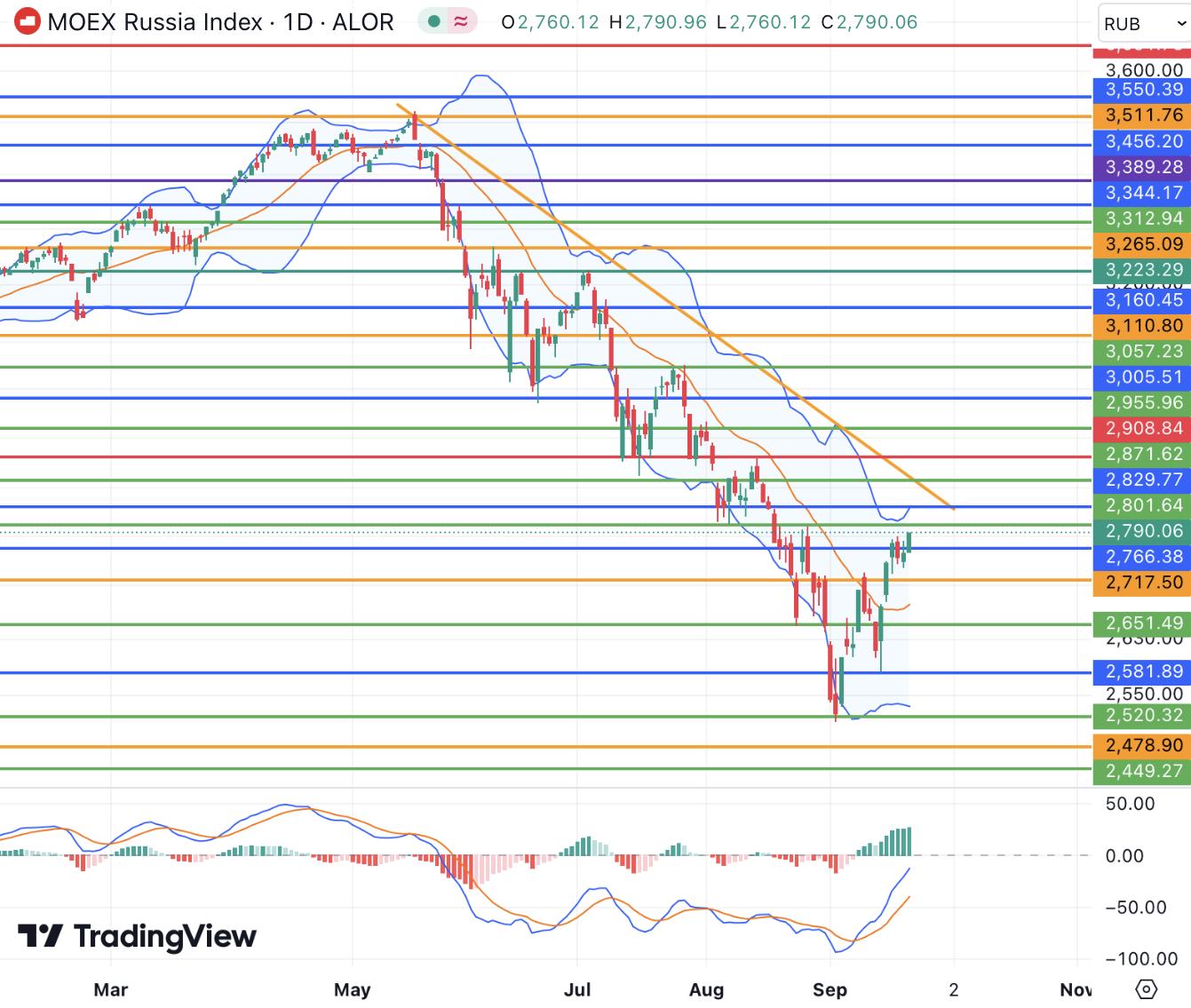Click the 2,871.62 green price label
This screenshot has height=1008, width=1191.
1141,455
